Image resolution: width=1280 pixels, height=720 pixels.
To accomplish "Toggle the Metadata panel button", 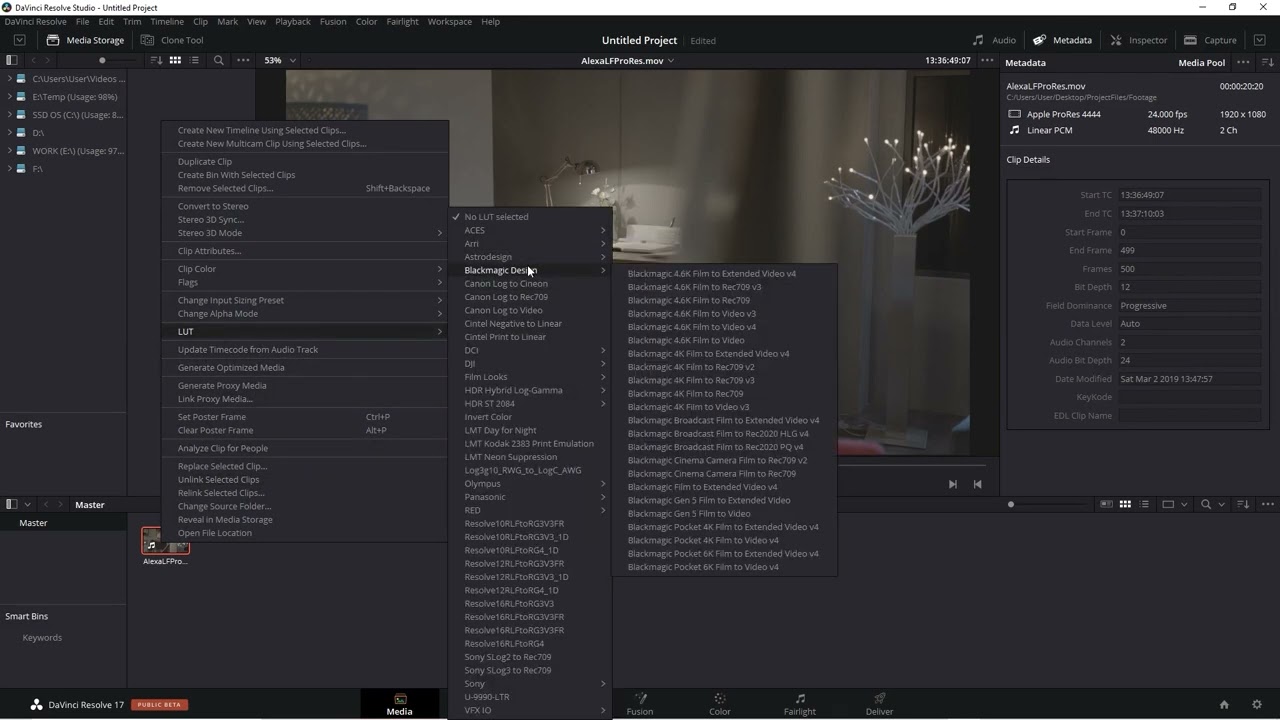I will pyautogui.click(x=1062, y=40).
